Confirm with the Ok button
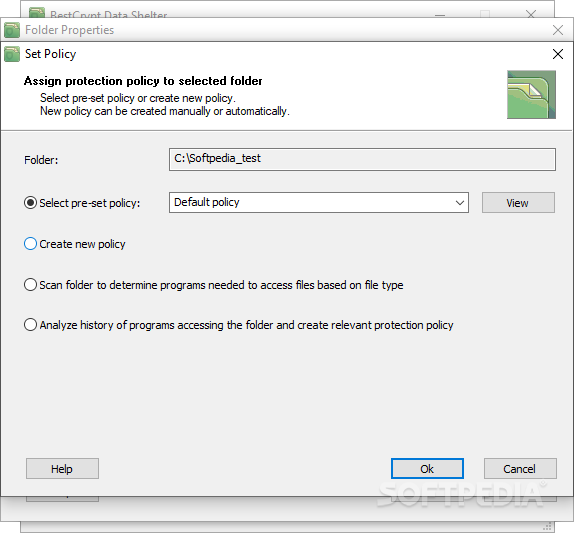 coord(427,469)
